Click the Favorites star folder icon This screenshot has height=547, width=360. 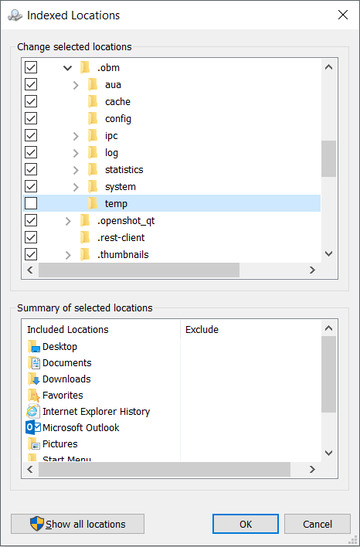pyautogui.click(x=34, y=395)
